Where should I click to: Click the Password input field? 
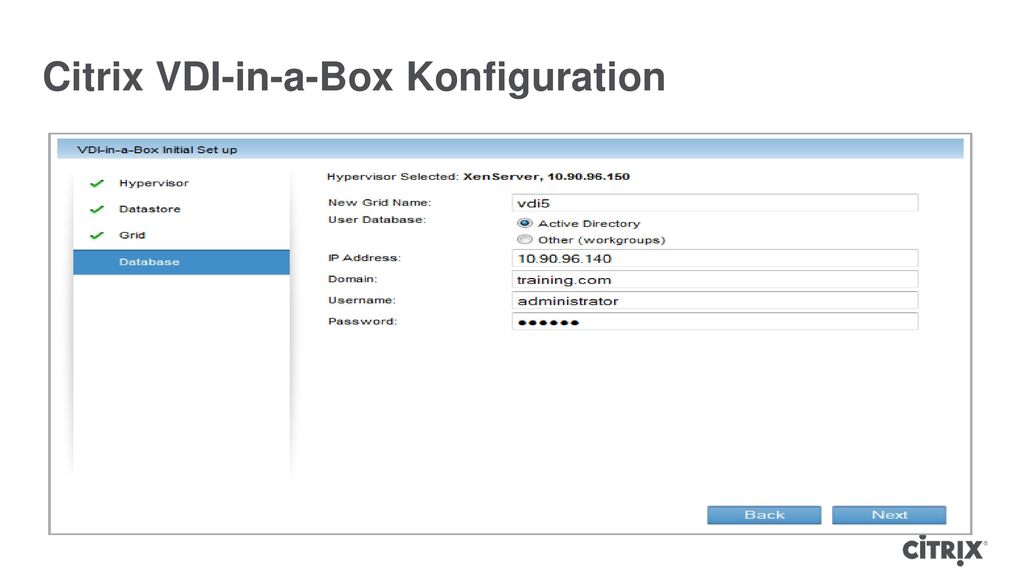pos(714,321)
